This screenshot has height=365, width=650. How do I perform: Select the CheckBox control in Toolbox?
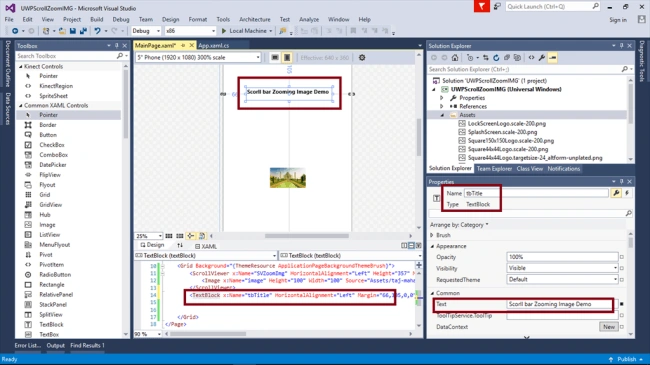52,145
